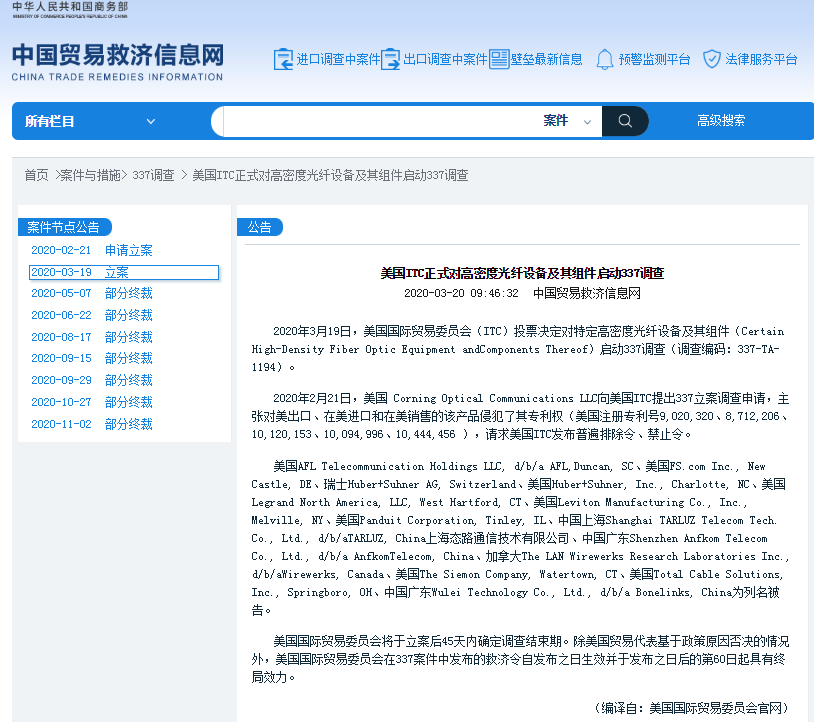This screenshot has height=722, width=814.
Task: Open the 进口调查中案件 import cases icon
Action: [x=283, y=59]
